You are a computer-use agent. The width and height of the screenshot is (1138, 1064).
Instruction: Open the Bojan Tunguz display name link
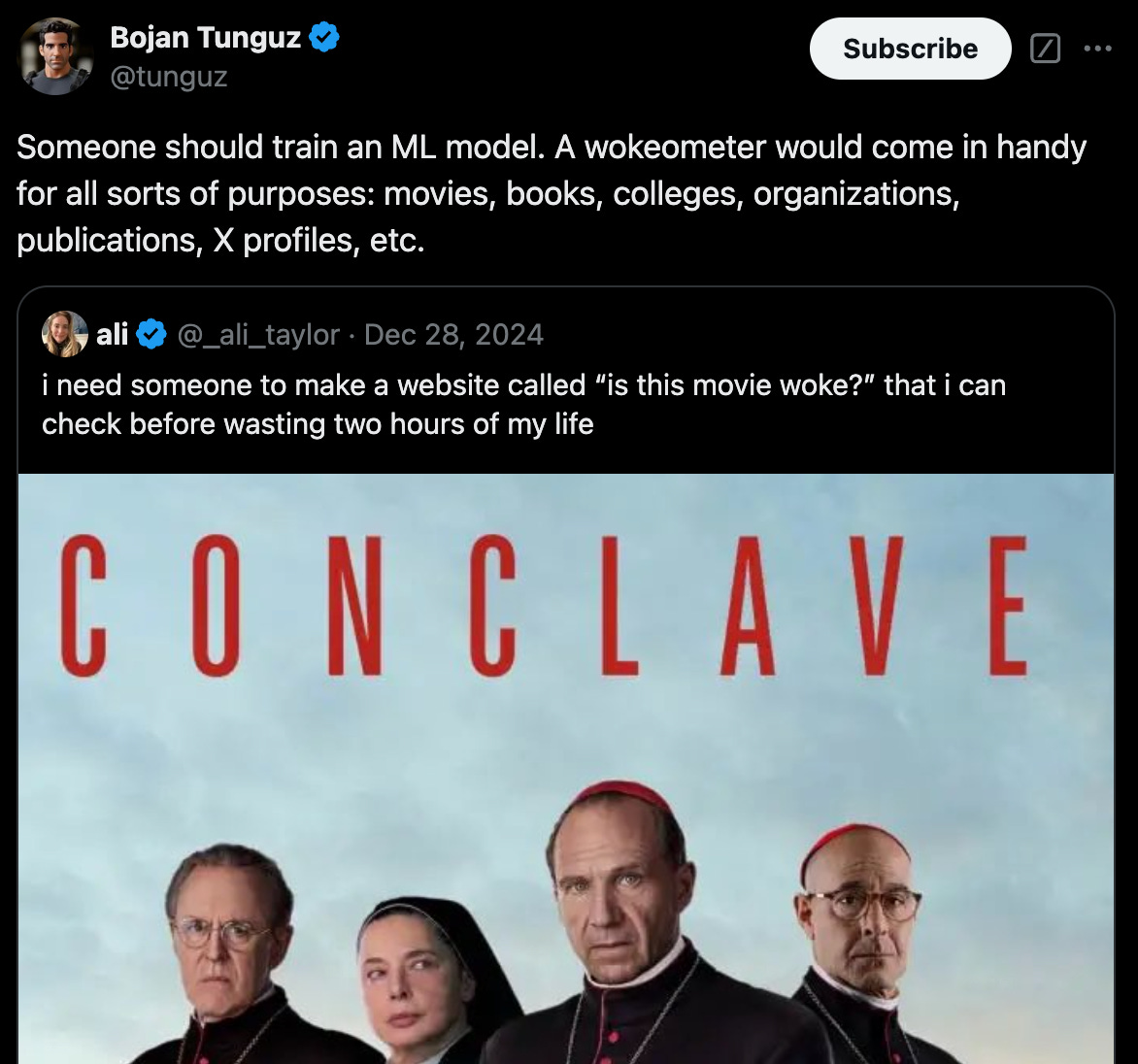(x=206, y=37)
